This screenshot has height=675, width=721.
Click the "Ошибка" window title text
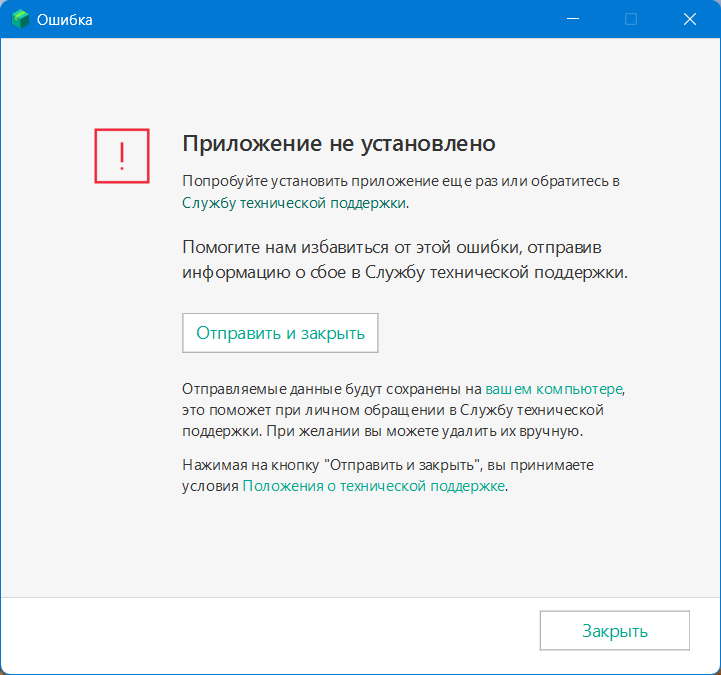click(x=65, y=20)
